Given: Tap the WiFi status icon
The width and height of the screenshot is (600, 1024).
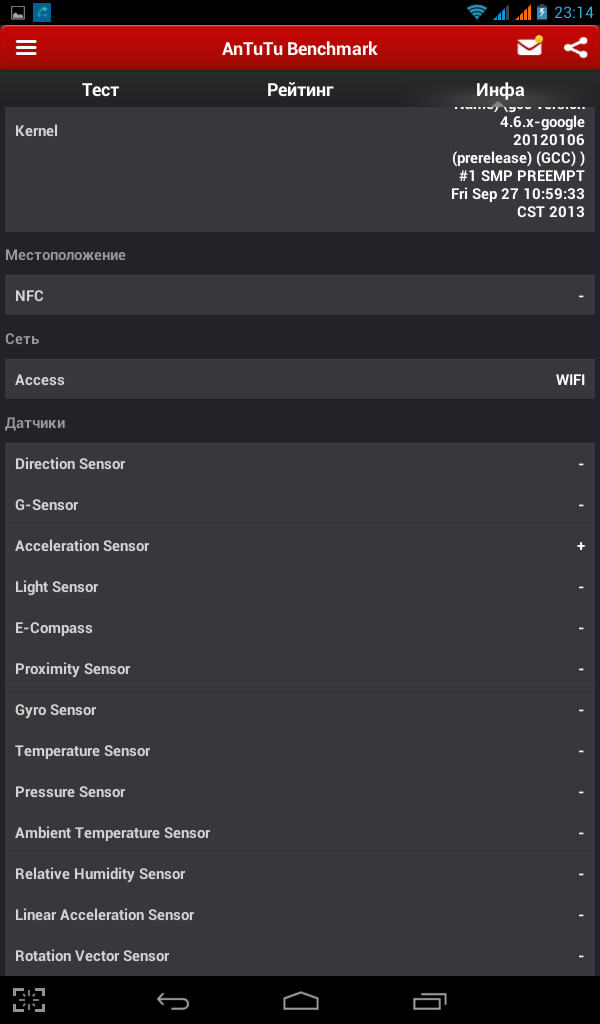Looking at the screenshot, I should (477, 12).
